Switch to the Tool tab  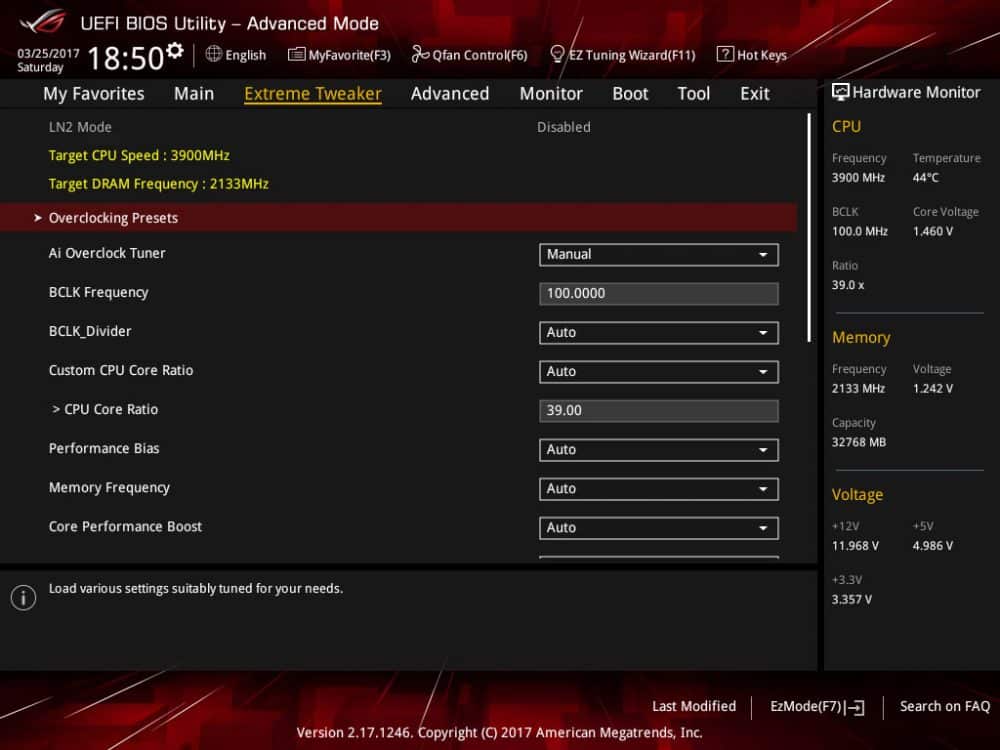pos(693,94)
